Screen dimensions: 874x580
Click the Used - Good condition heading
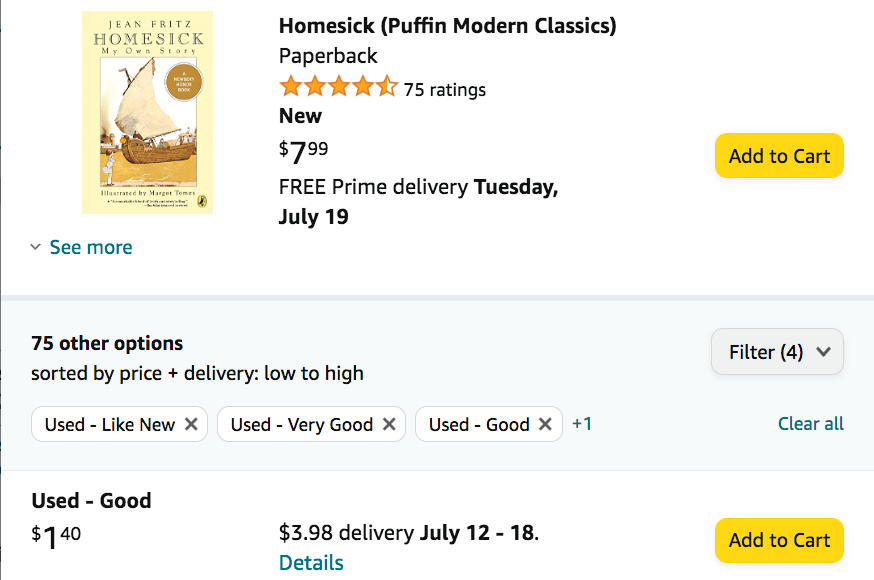91,500
